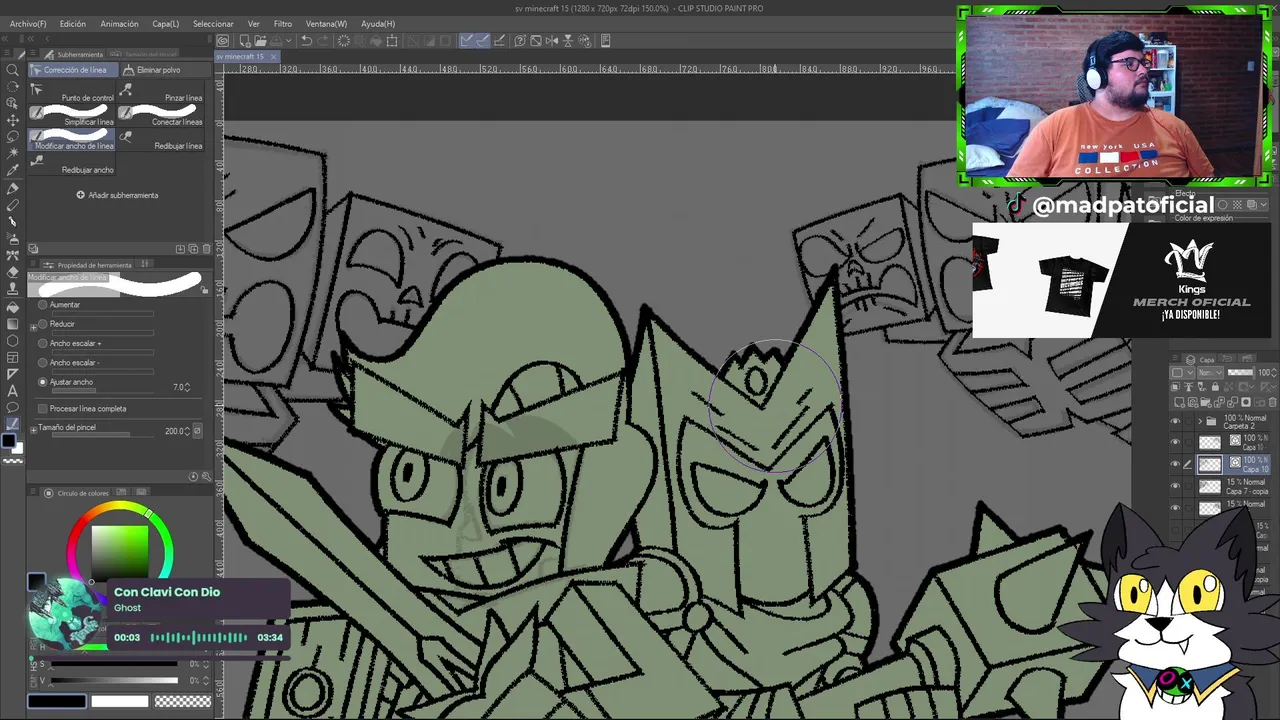Open the Animación menu
The image size is (1280, 720).
tap(119, 23)
